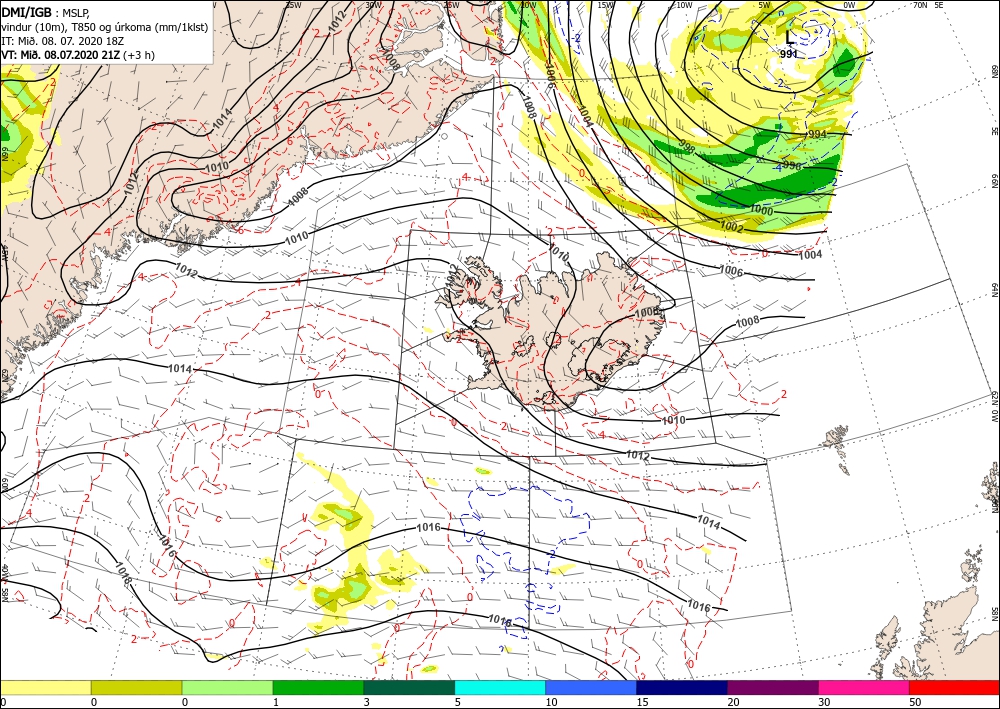The width and height of the screenshot is (1000, 709).
Task: Click the '1018' isobar label
Action: click(x=124, y=573)
